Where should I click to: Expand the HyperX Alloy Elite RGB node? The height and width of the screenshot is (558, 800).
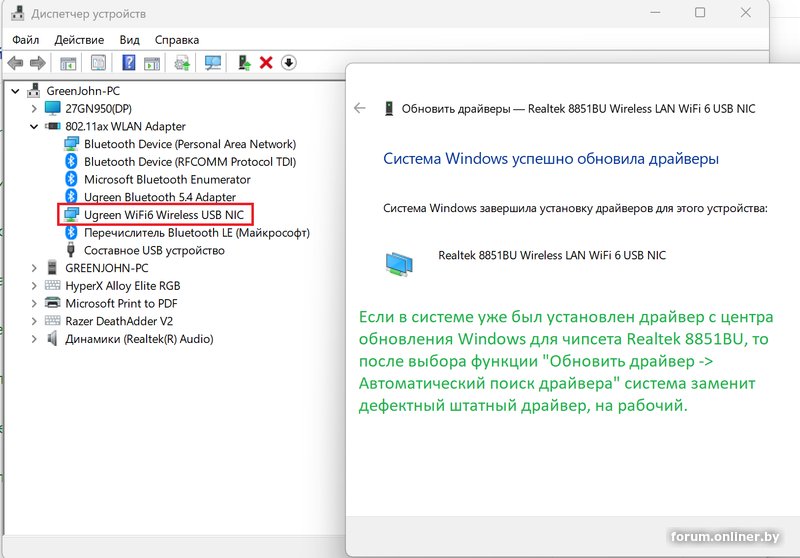coord(34,286)
